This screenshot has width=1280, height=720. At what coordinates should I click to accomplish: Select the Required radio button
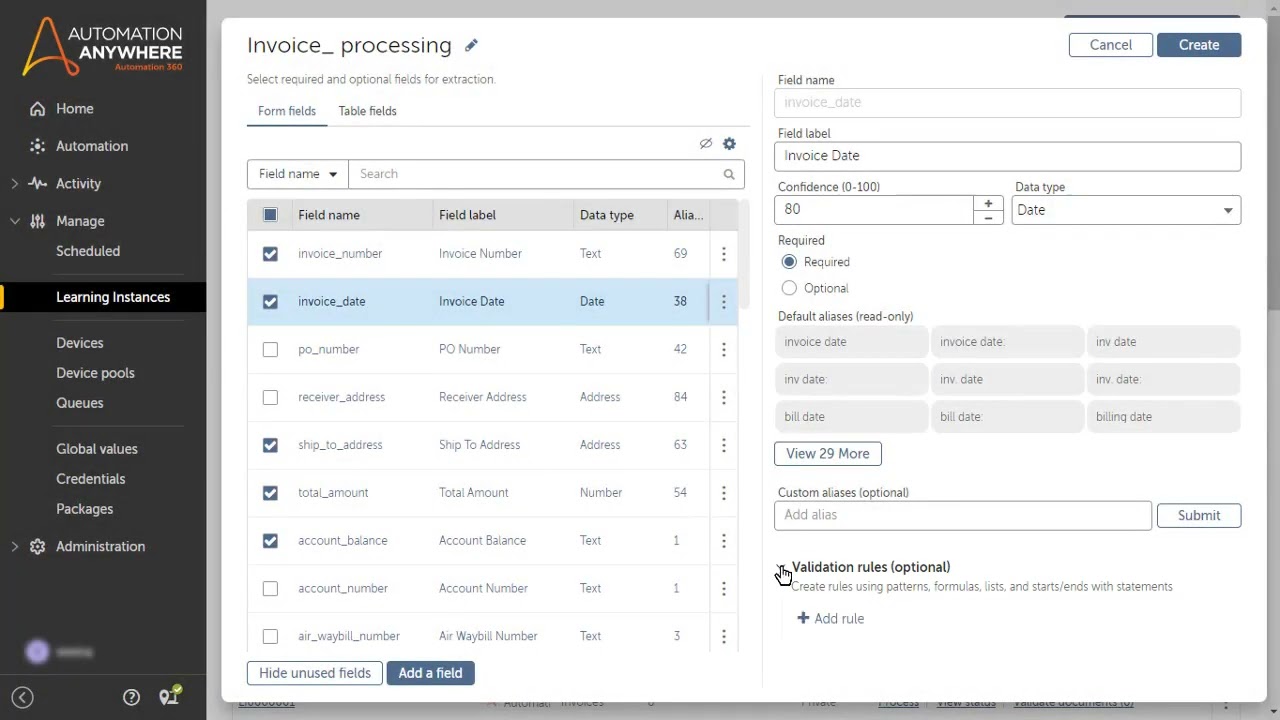(x=789, y=262)
